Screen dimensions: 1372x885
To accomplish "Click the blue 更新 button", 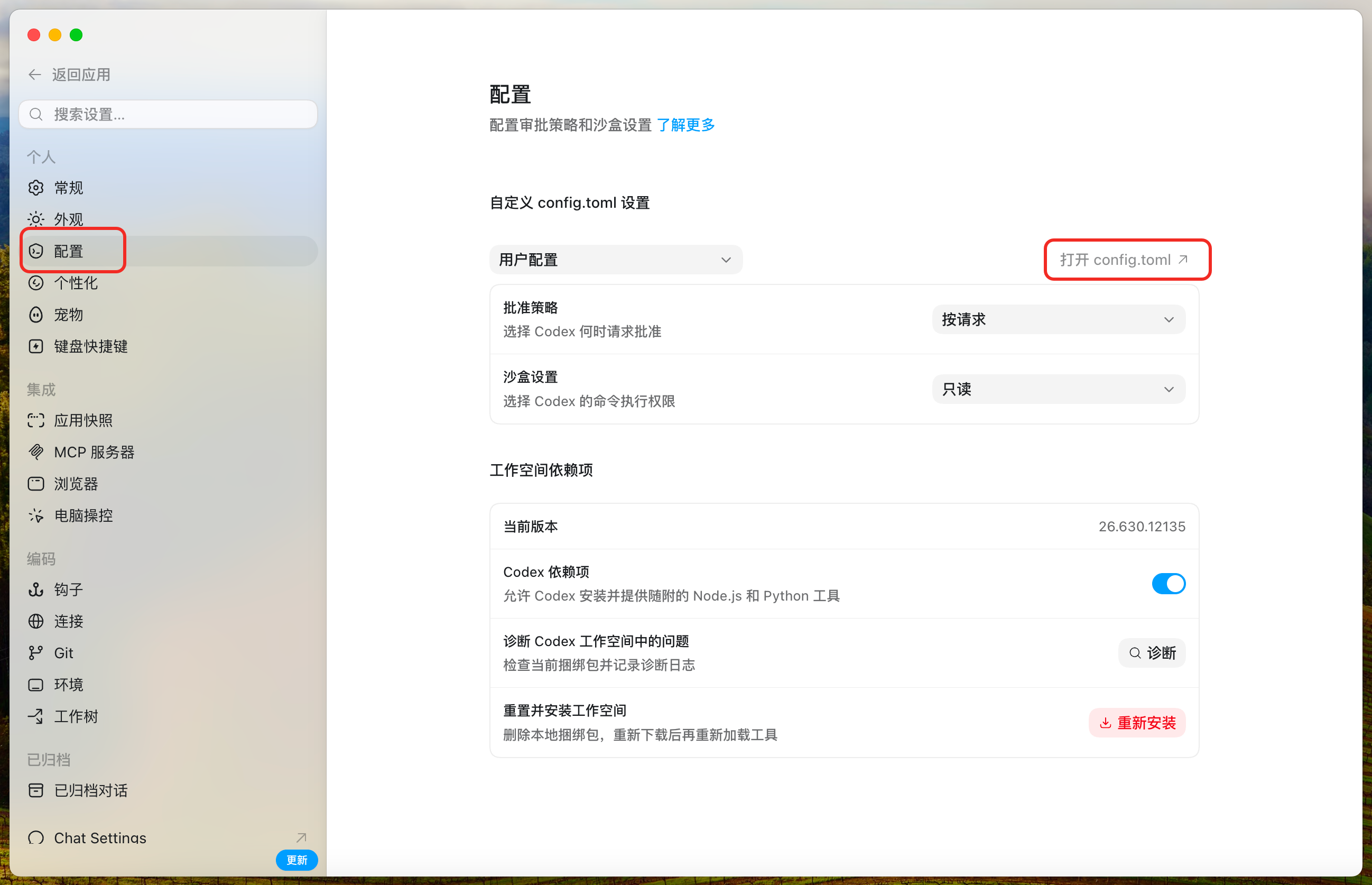I will 296,860.
